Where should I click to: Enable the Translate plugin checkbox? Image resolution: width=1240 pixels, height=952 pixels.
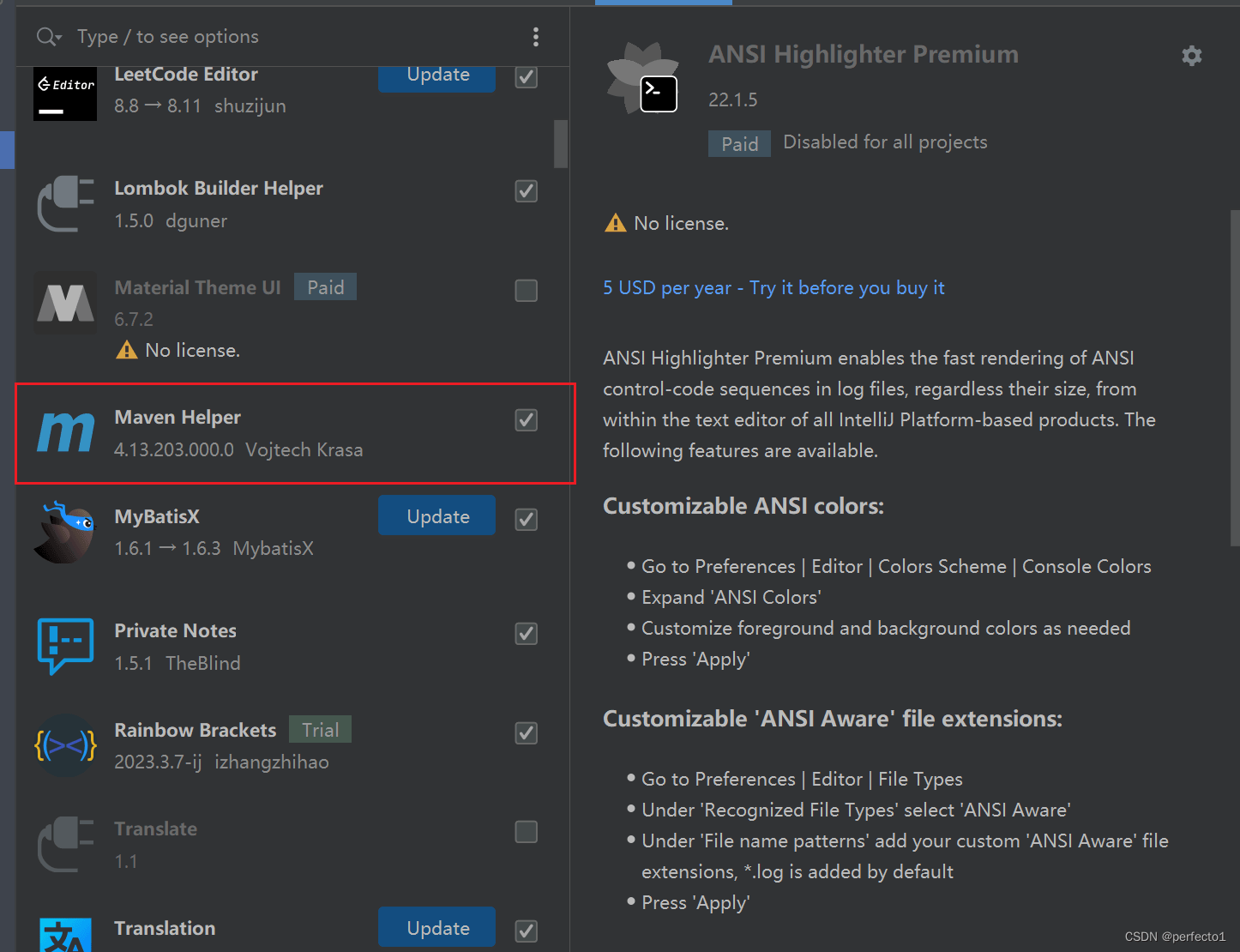[x=527, y=832]
